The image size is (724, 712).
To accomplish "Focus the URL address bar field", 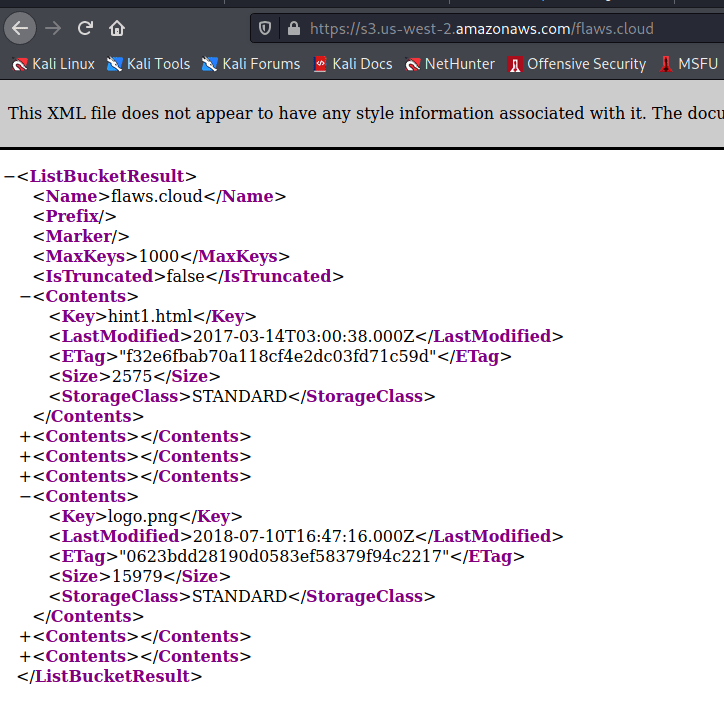I will 487,29.
